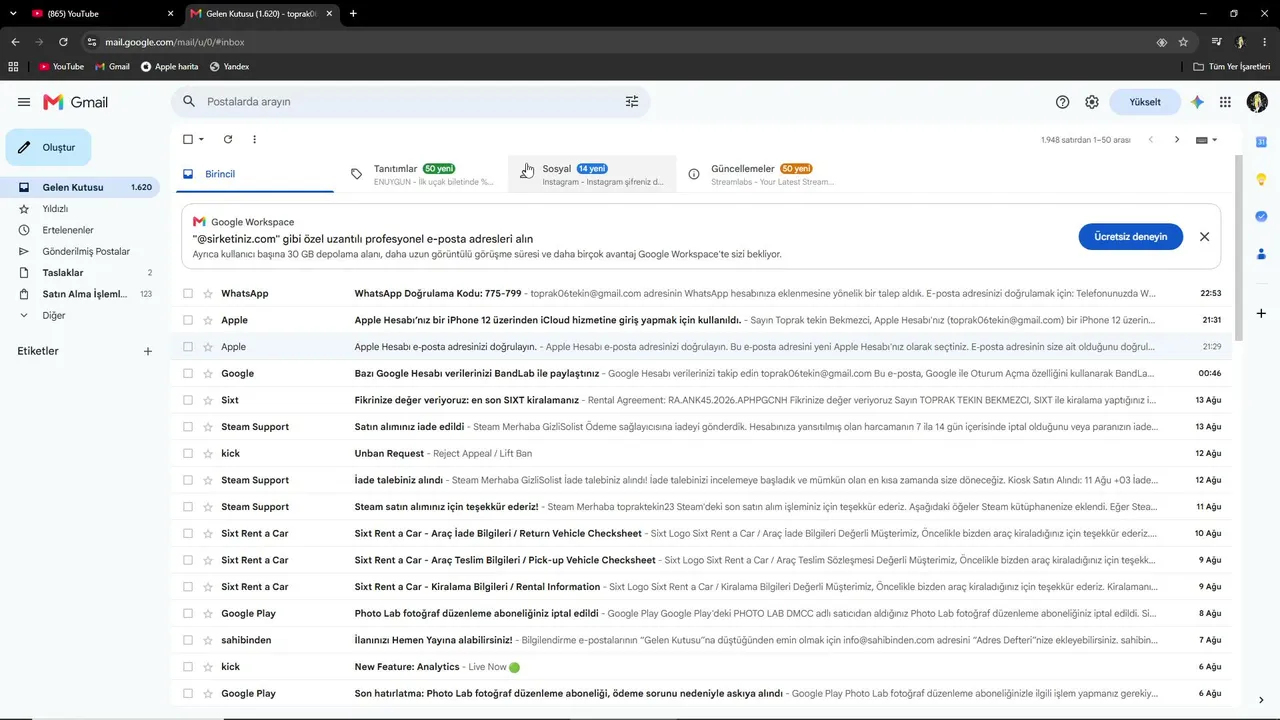Click the browser address bar

(x=620, y=42)
